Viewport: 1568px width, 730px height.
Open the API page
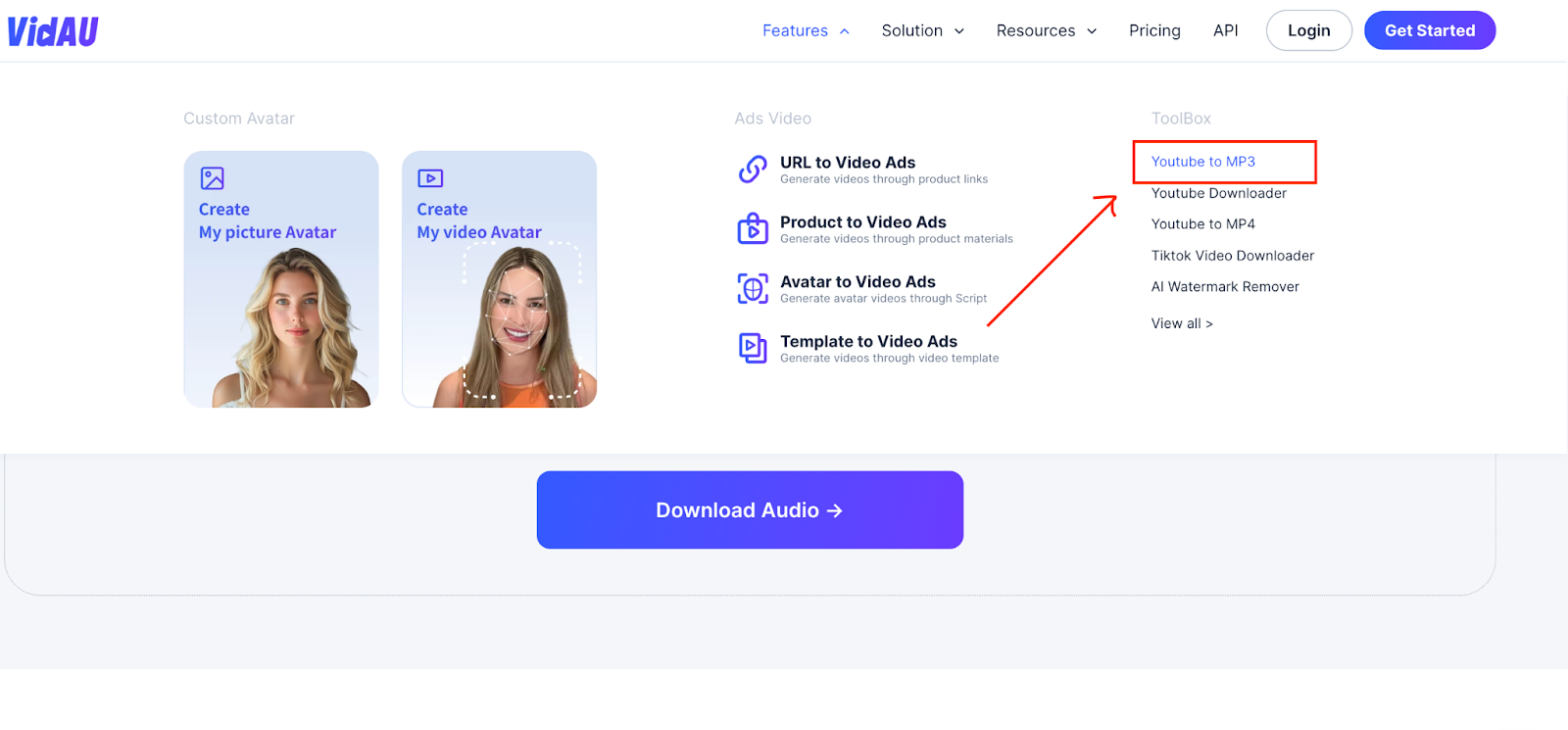click(x=1225, y=31)
